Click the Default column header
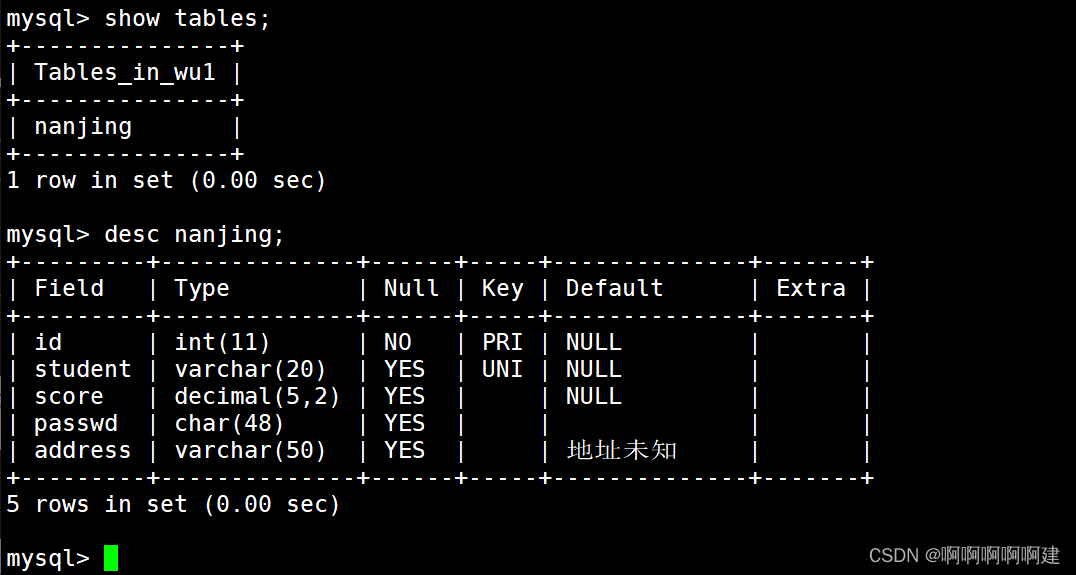The width and height of the screenshot is (1076, 575). (614, 288)
